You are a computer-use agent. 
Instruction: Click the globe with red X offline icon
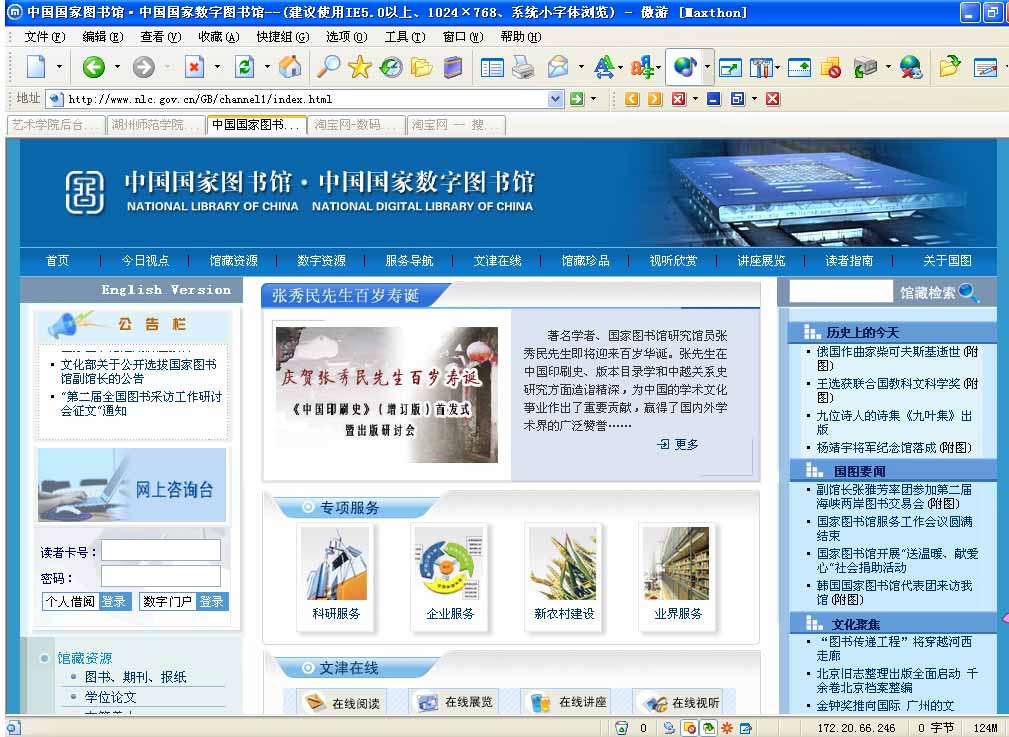coord(911,67)
